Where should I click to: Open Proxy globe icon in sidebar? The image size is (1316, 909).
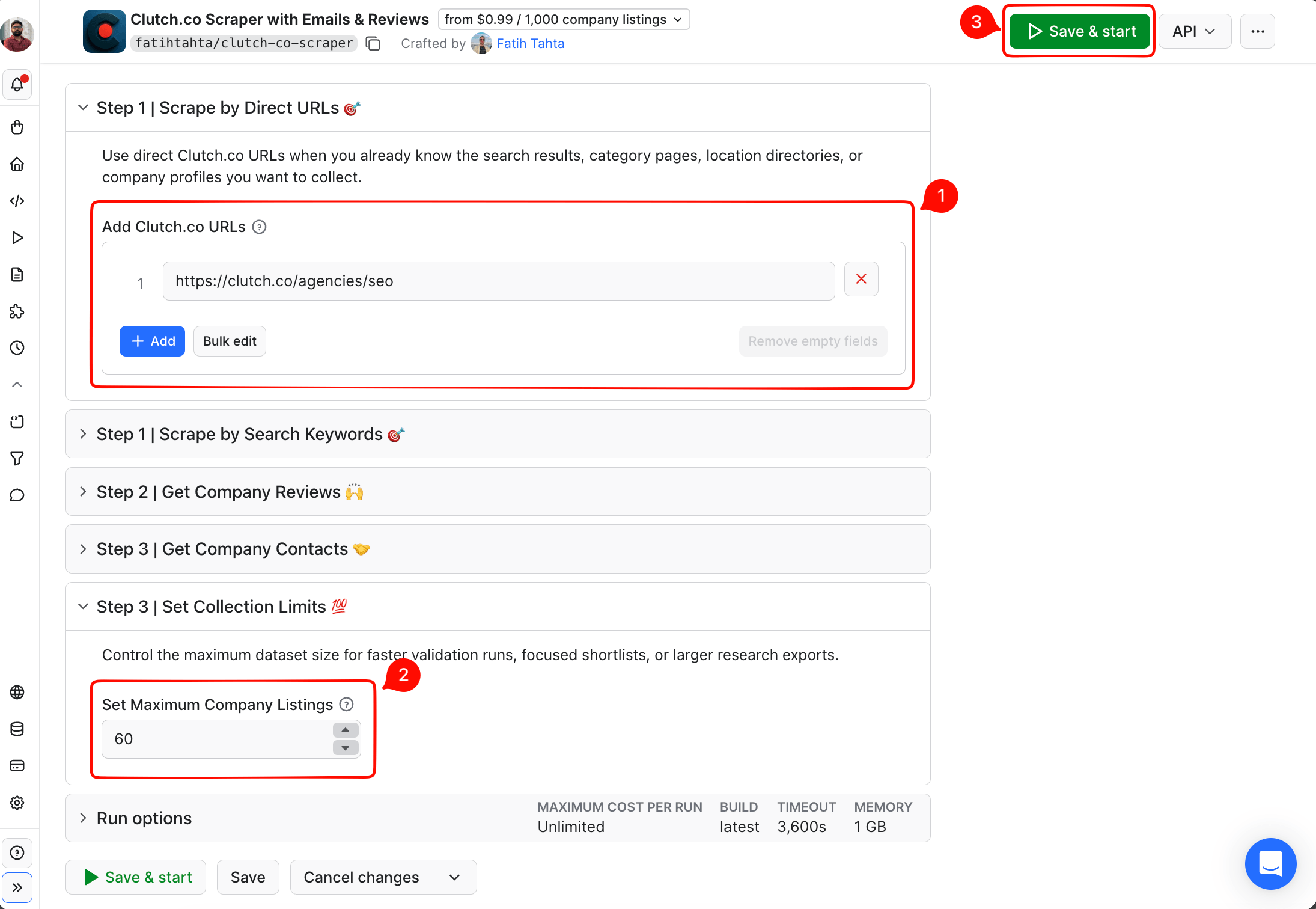[x=17, y=693]
